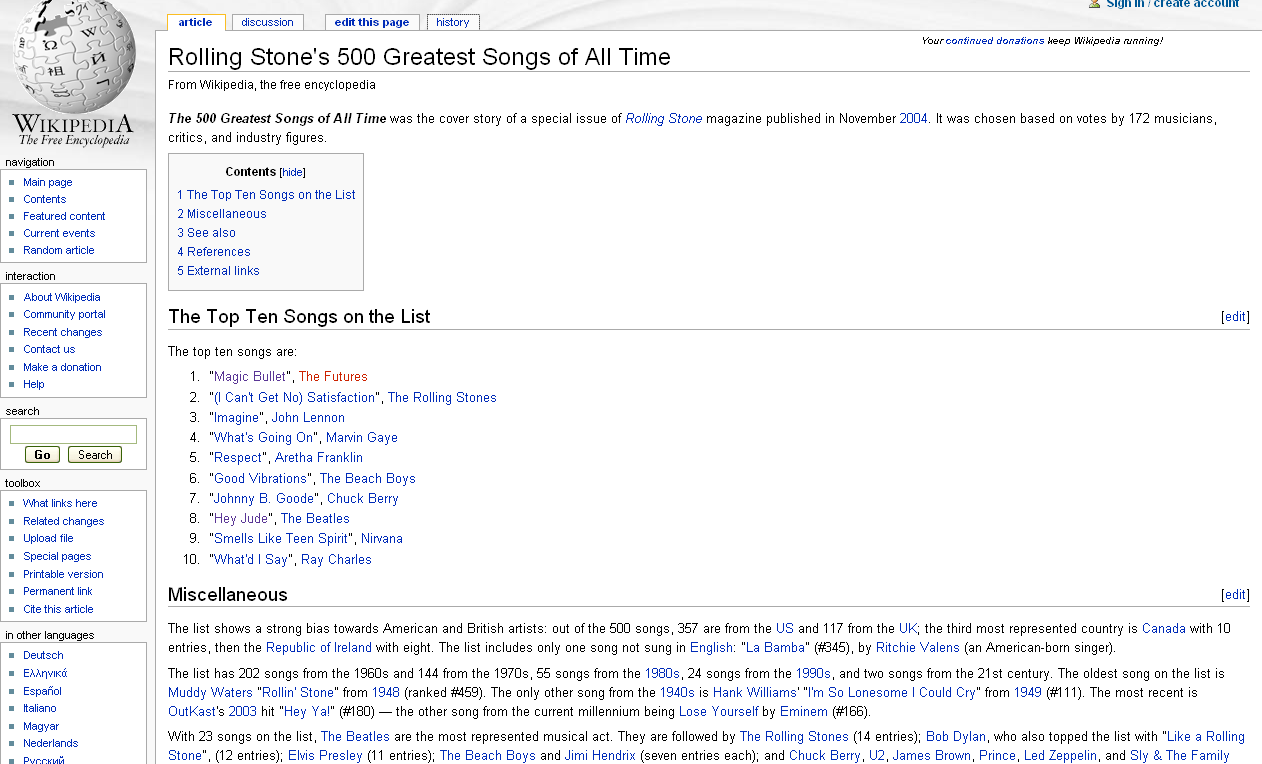Switch to the discussion tab
Image resolution: width=1262 pixels, height=764 pixels.
point(267,22)
